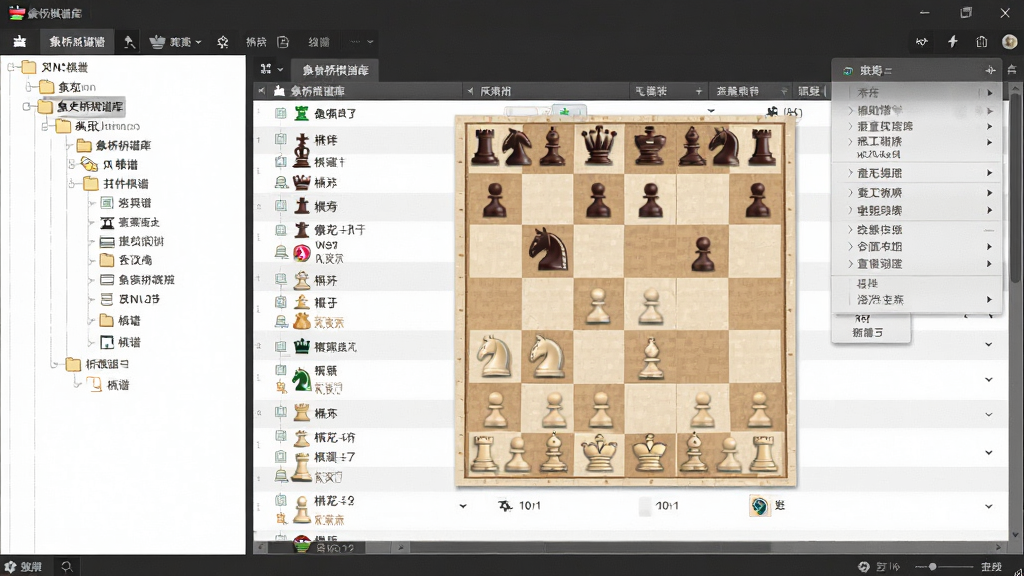Collapse the root folder expander in the tree

pyautogui.click(x=11, y=67)
